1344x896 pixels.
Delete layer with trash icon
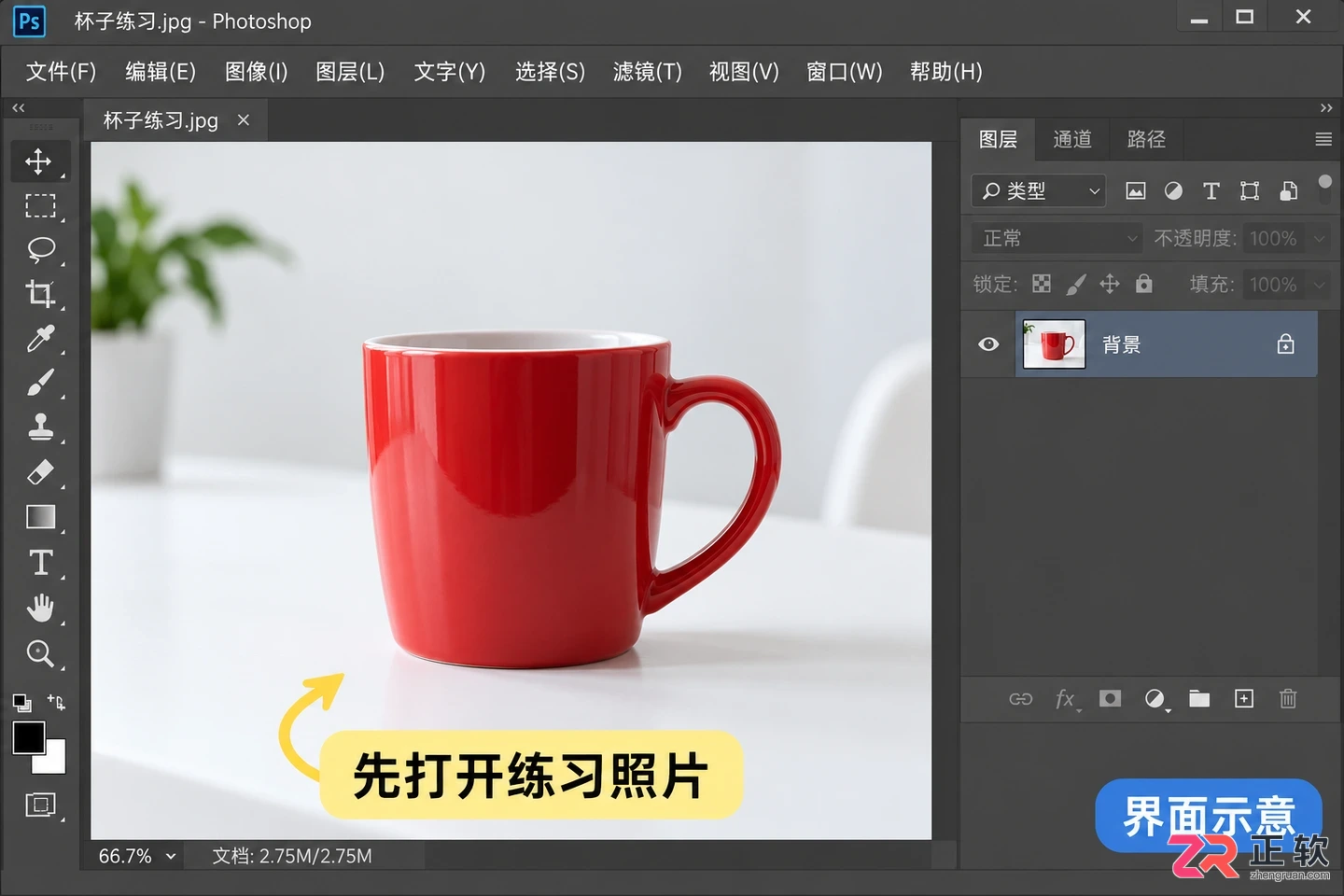(x=1288, y=698)
